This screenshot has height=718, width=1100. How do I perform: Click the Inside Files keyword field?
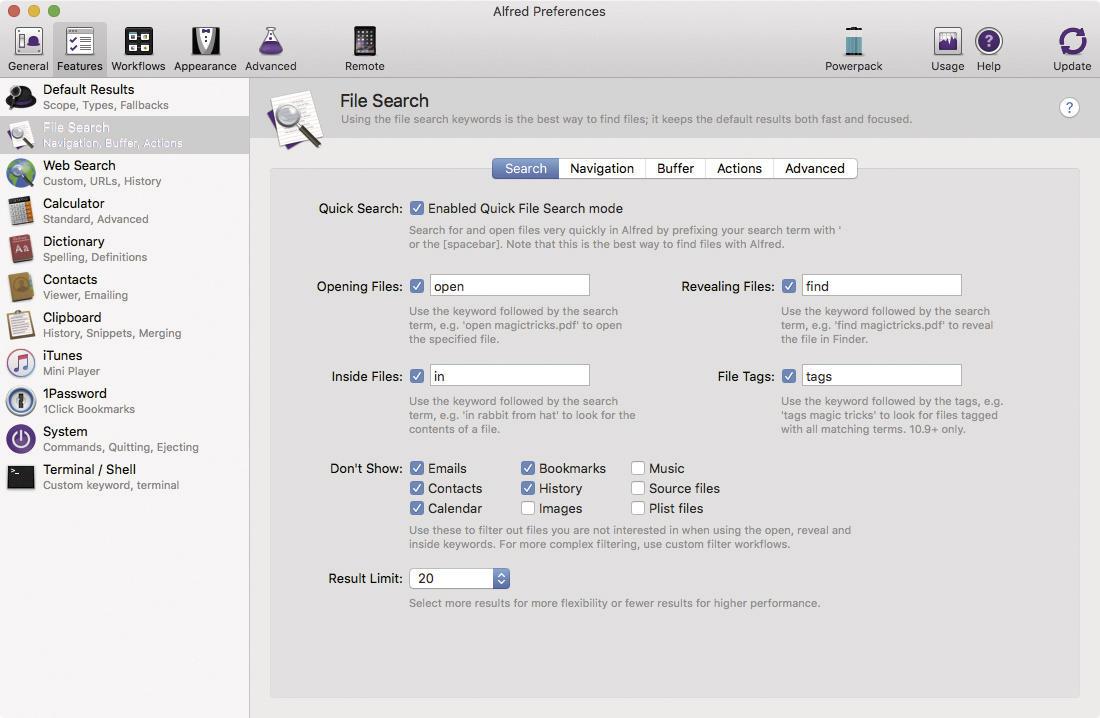pyautogui.click(x=510, y=375)
